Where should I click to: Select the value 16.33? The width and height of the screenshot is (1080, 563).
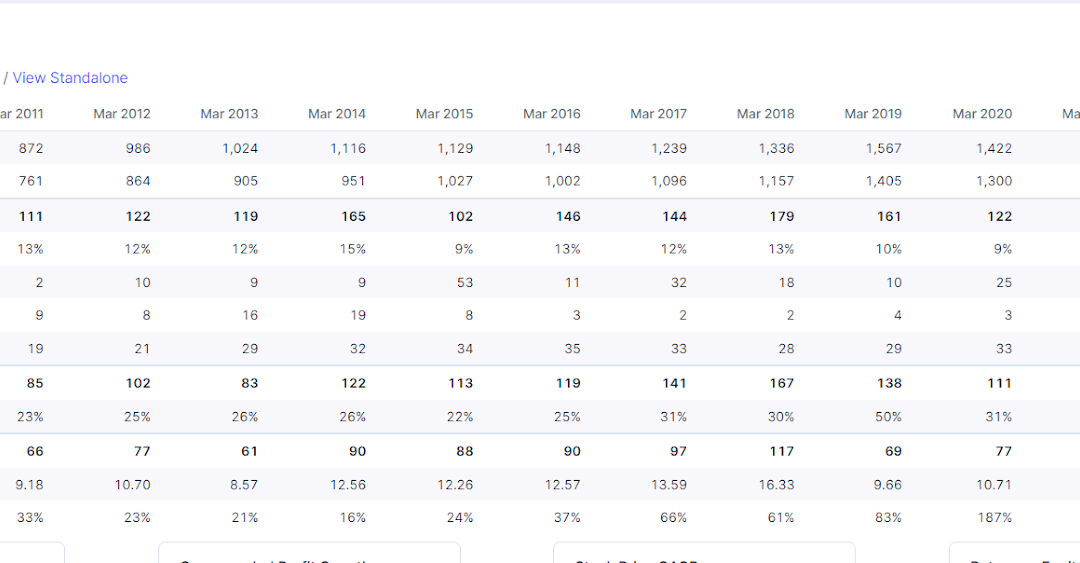point(776,484)
